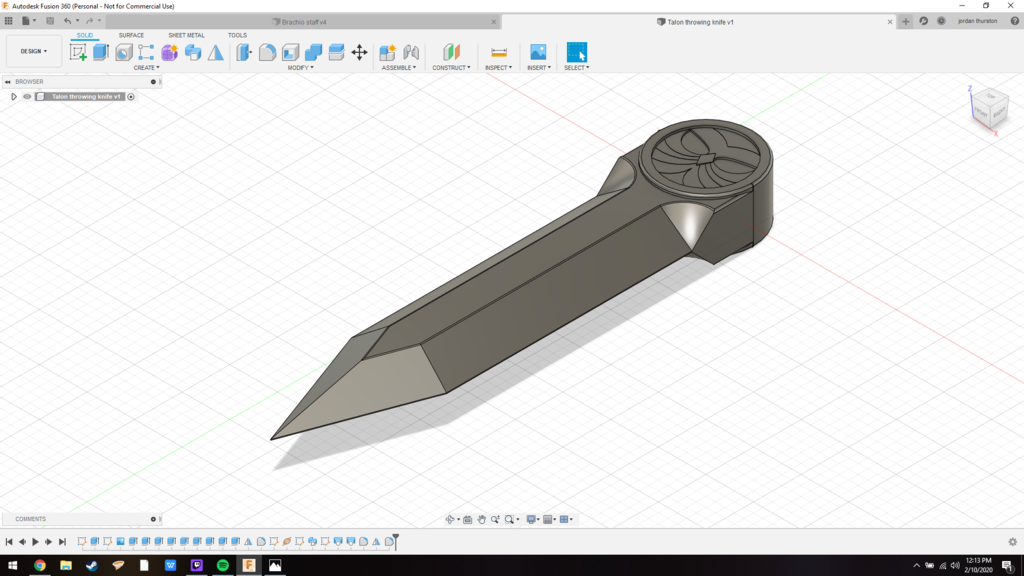Open the job status clock icon
The image size is (1024, 576).
tap(941, 21)
